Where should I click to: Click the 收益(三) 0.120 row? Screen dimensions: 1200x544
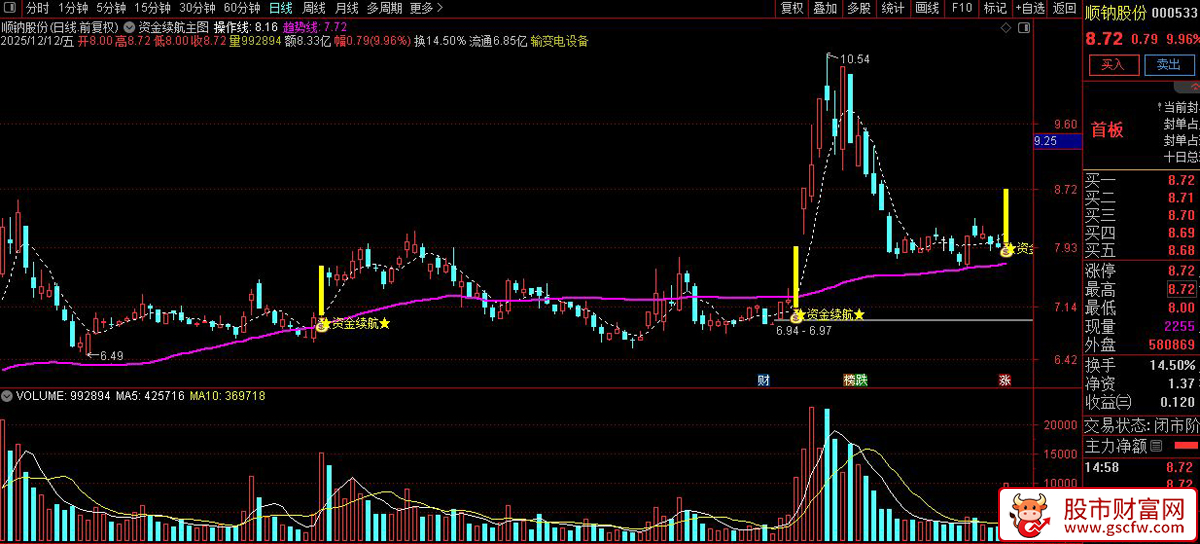[1142, 402]
